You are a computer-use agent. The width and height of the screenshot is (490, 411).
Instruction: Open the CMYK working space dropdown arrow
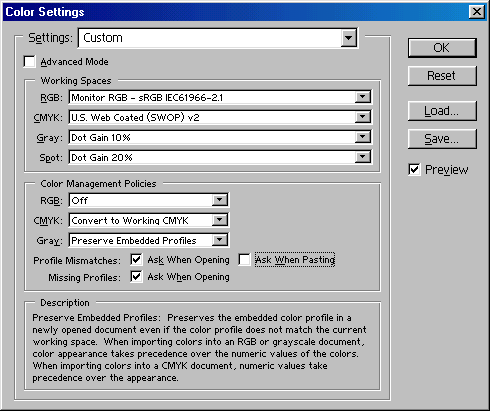click(x=363, y=117)
